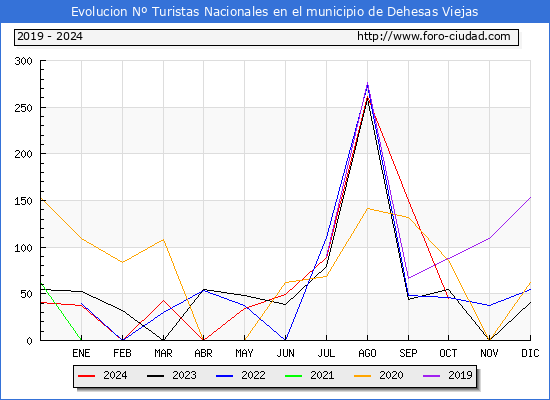Click the 50 value on y-axis
This screenshot has height=400, width=550.
pyautogui.click(x=26, y=294)
